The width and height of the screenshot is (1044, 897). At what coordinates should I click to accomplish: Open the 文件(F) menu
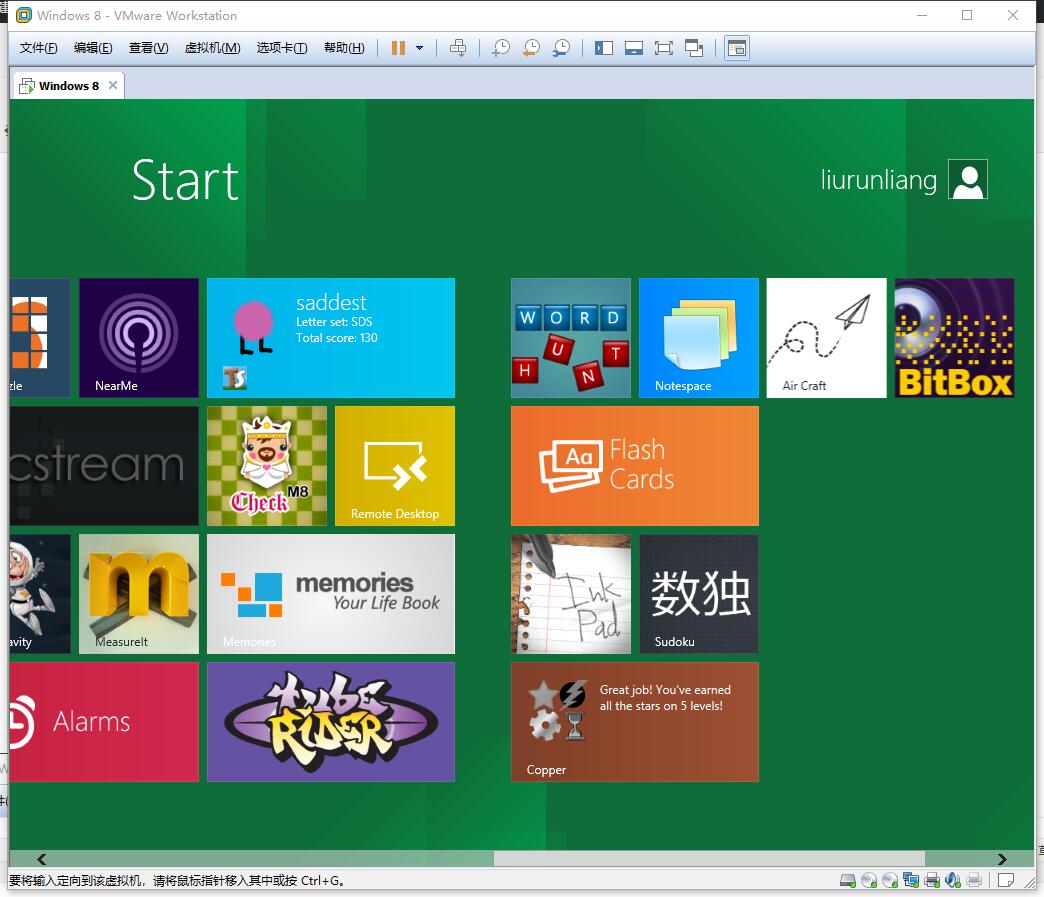(39, 48)
